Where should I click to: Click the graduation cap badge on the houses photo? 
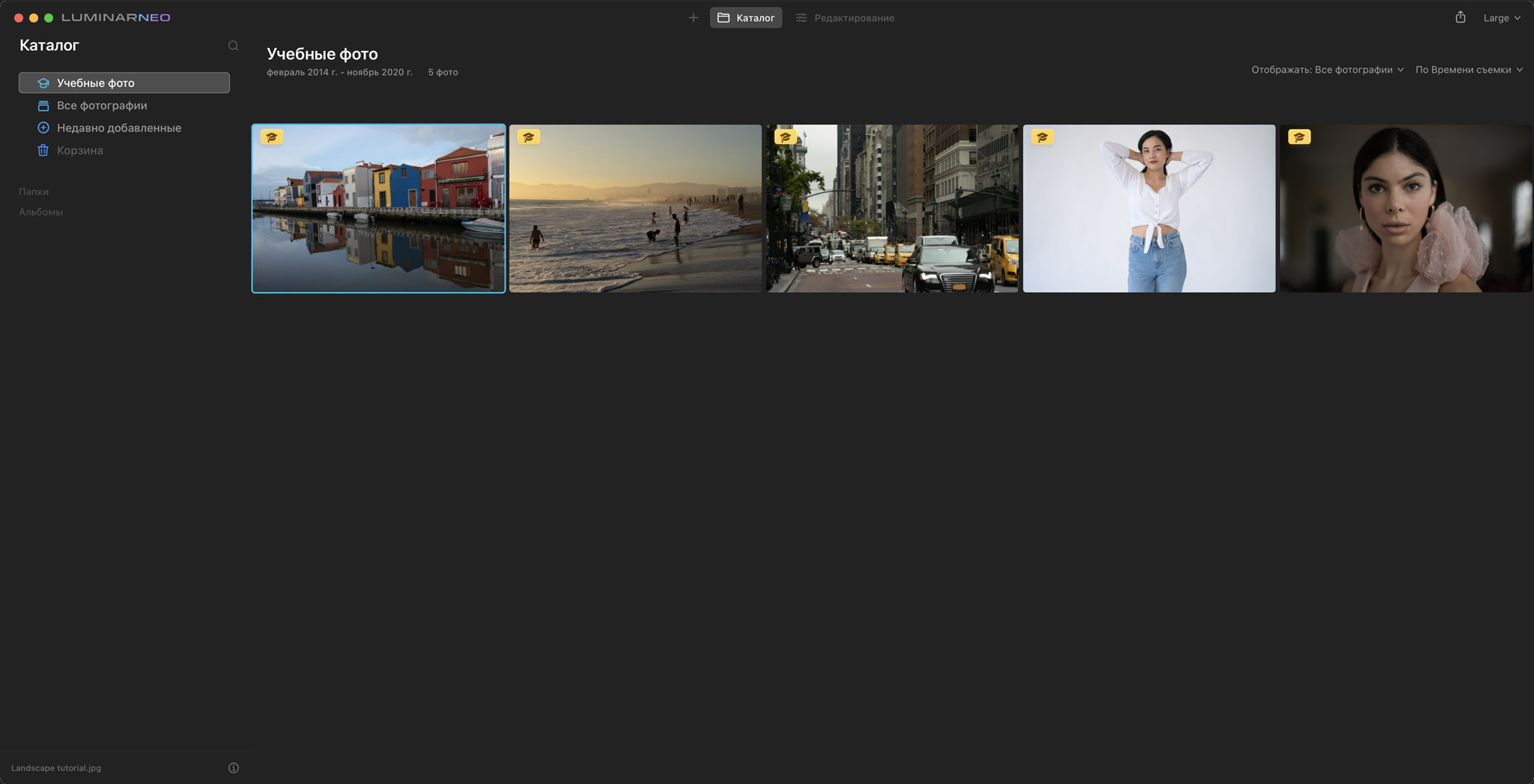272,136
